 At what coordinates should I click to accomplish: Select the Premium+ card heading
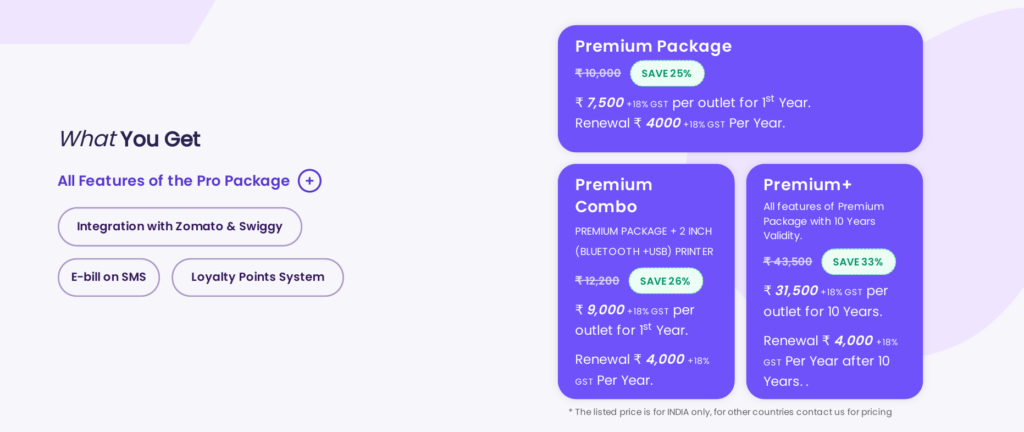pyautogui.click(x=807, y=184)
